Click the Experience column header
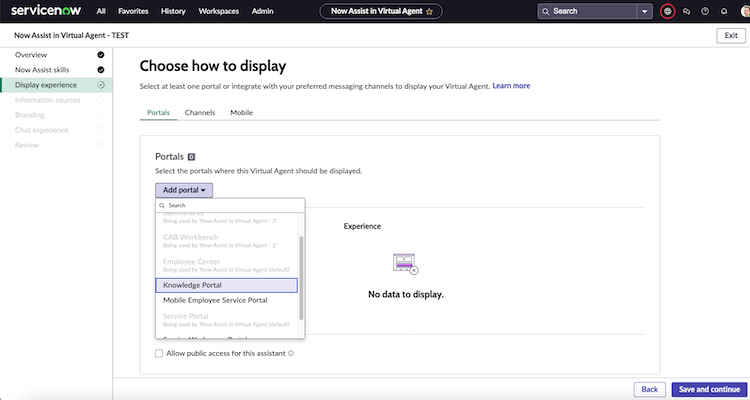The image size is (750, 400). [362, 226]
